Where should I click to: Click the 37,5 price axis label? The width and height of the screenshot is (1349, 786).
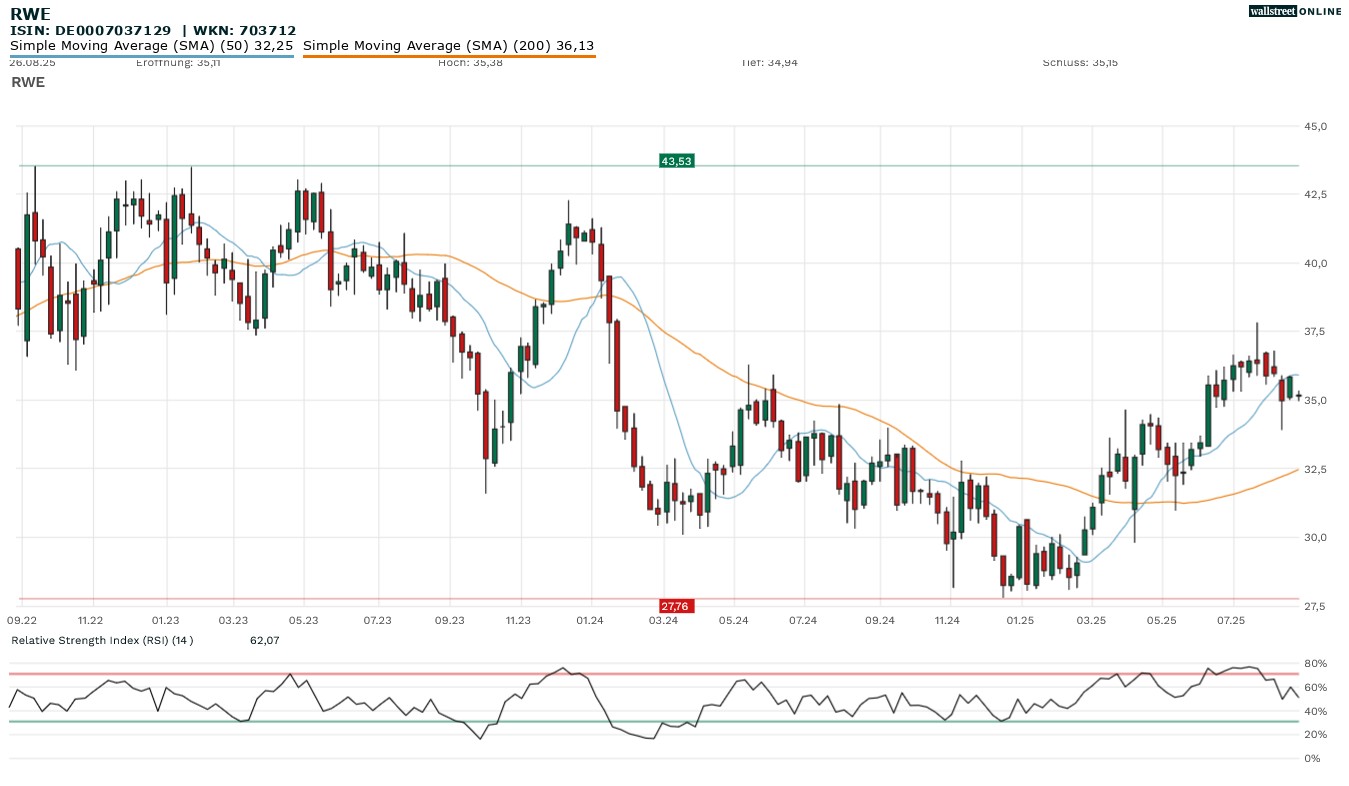tap(1315, 331)
